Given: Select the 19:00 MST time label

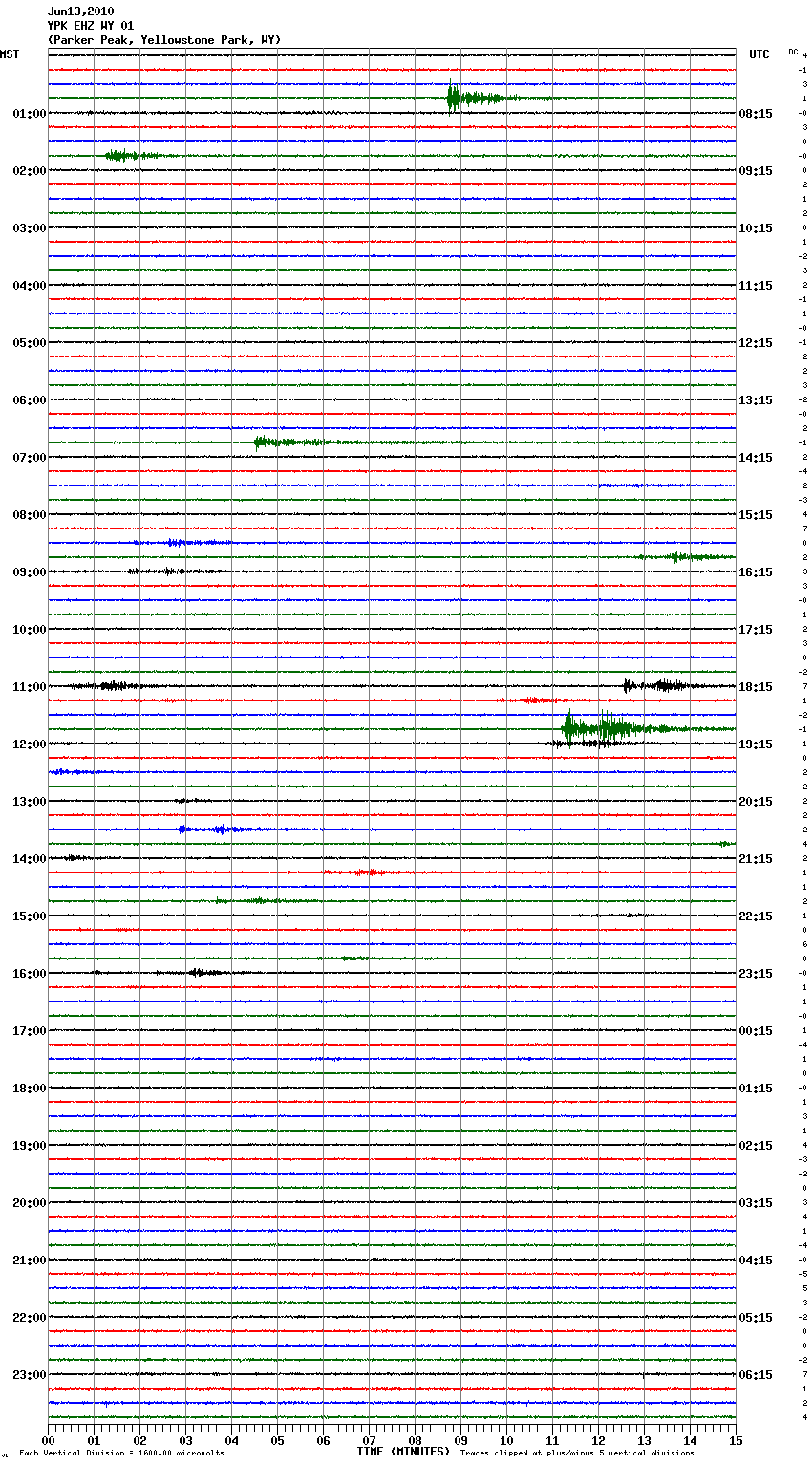Looking at the screenshot, I should [29, 1146].
